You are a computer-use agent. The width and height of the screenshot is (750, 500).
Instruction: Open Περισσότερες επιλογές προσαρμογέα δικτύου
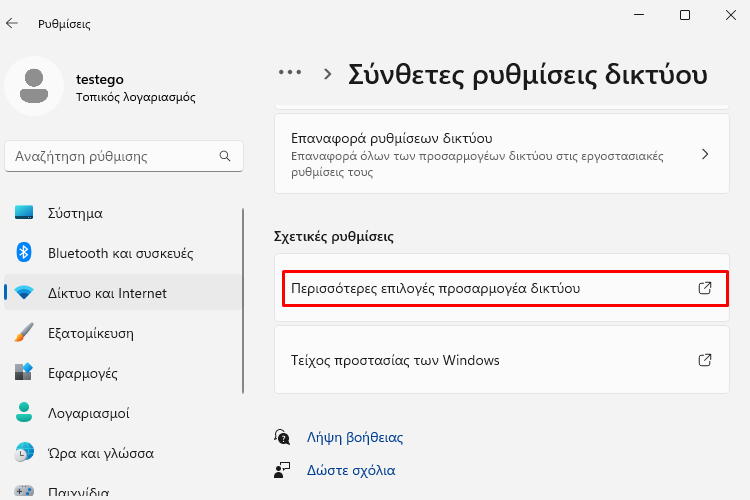(x=502, y=288)
